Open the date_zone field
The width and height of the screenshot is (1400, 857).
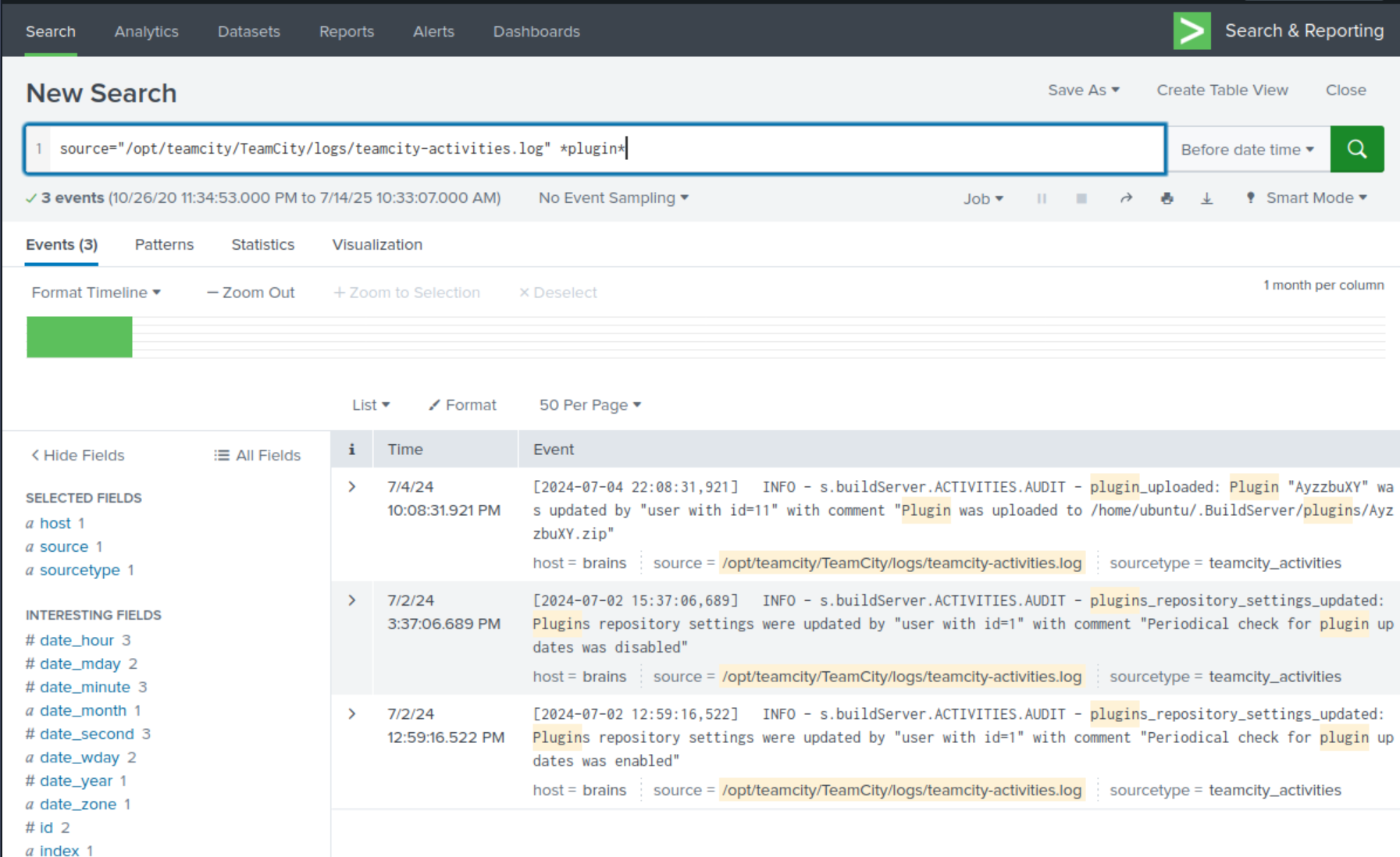click(x=78, y=805)
